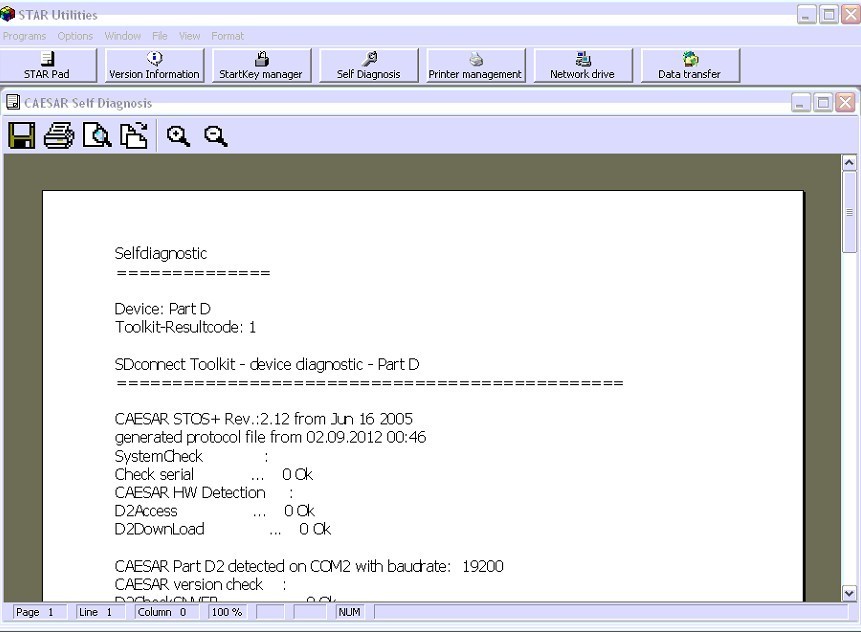Close the CAESAR Self Diagnosis window
This screenshot has height=632, width=861.
[x=845, y=103]
